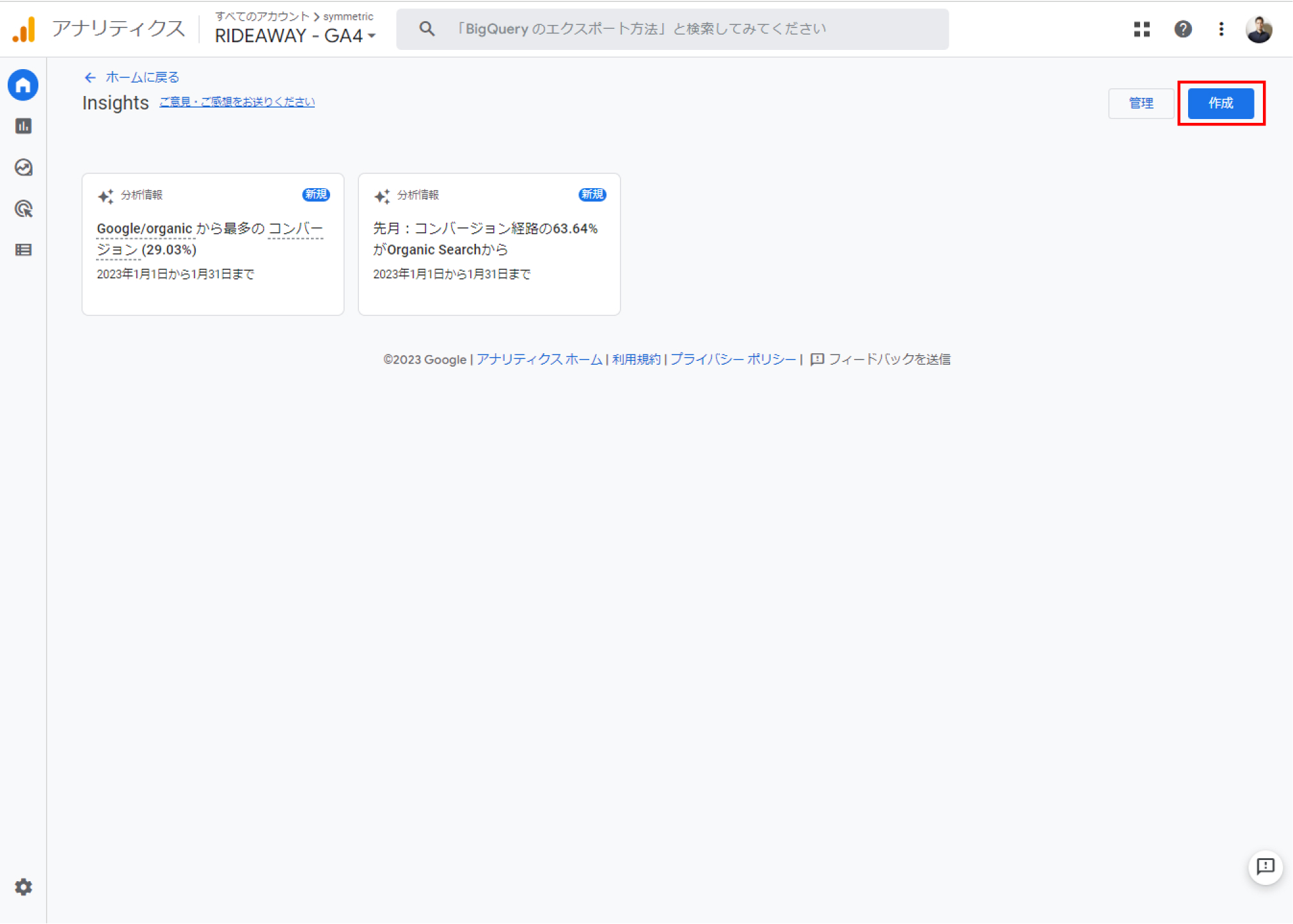
Task: Click sparkle icon on 先月 insight card
Action: point(382,196)
